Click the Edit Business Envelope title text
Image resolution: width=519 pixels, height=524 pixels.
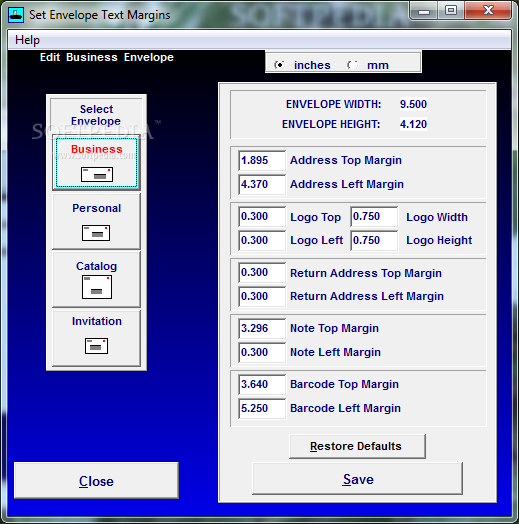tap(107, 57)
